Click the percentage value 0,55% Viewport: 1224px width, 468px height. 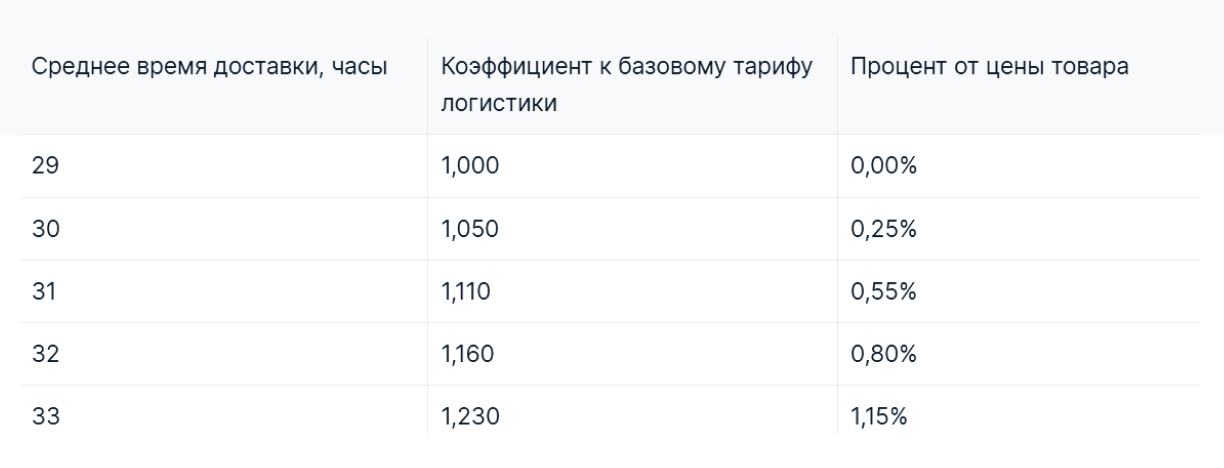(x=884, y=292)
